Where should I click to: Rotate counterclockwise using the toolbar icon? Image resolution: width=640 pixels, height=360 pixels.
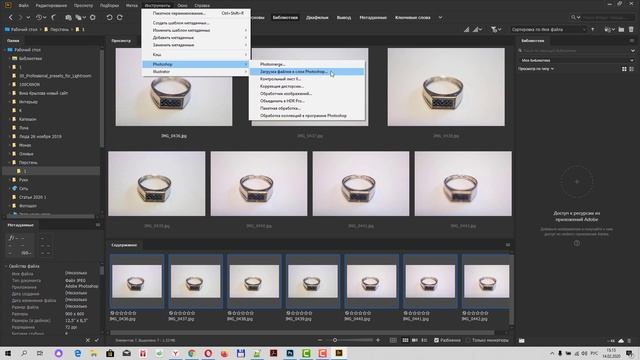(109, 18)
